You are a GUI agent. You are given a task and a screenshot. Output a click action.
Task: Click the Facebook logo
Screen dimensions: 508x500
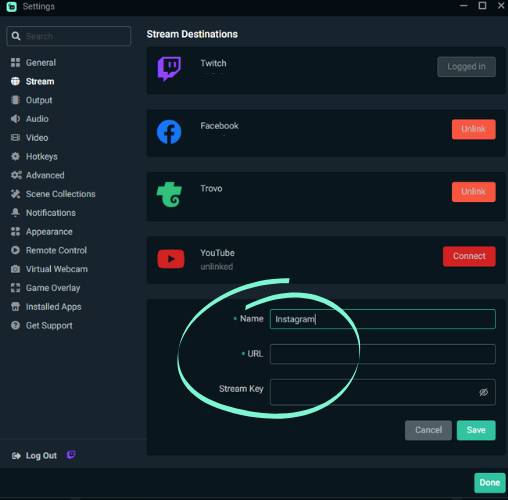point(169,132)
